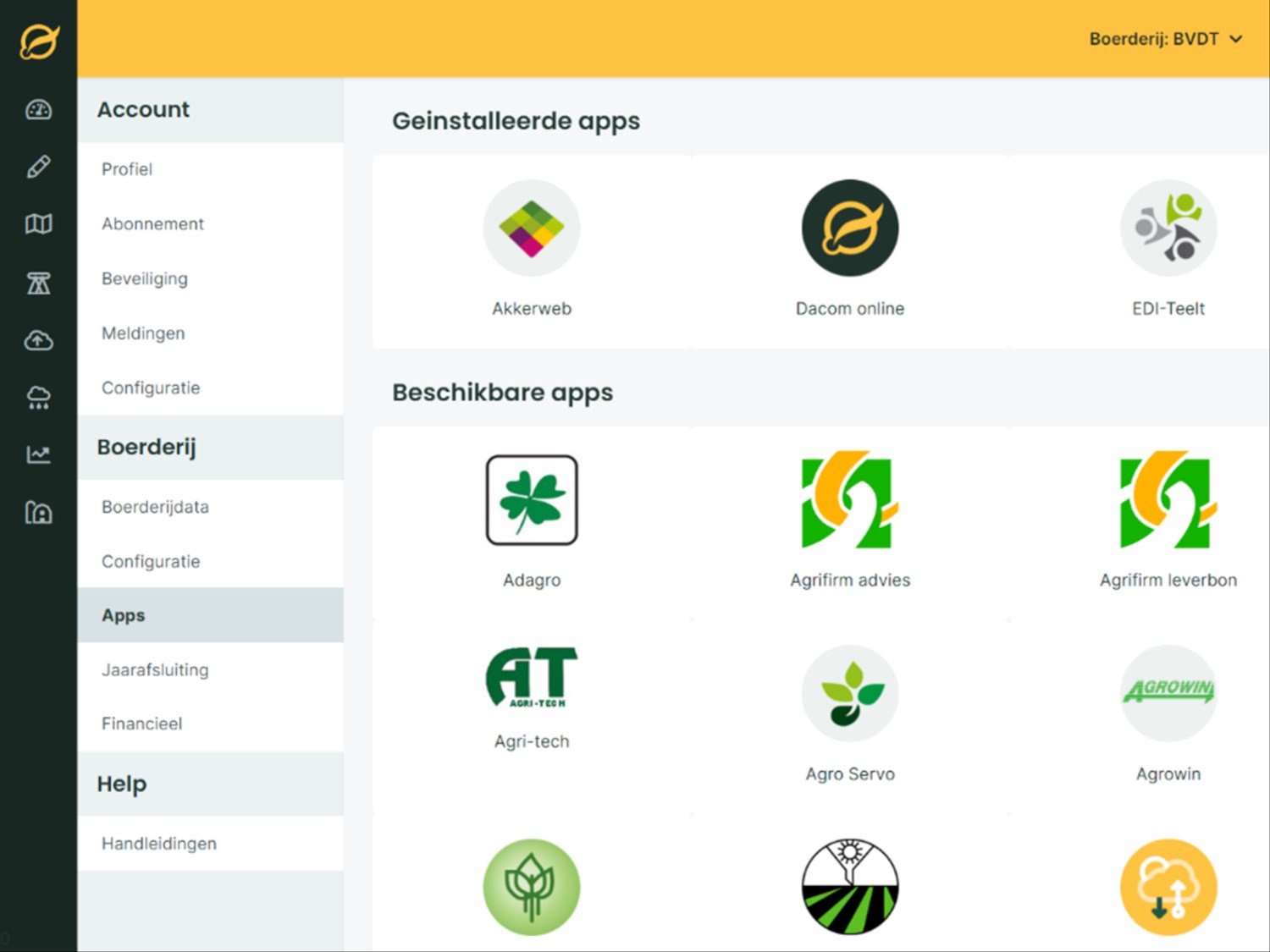Open the map icon in sidebar
Image resolution: width=1270 pixels, height=952 pixels.
tap(39, 224)
